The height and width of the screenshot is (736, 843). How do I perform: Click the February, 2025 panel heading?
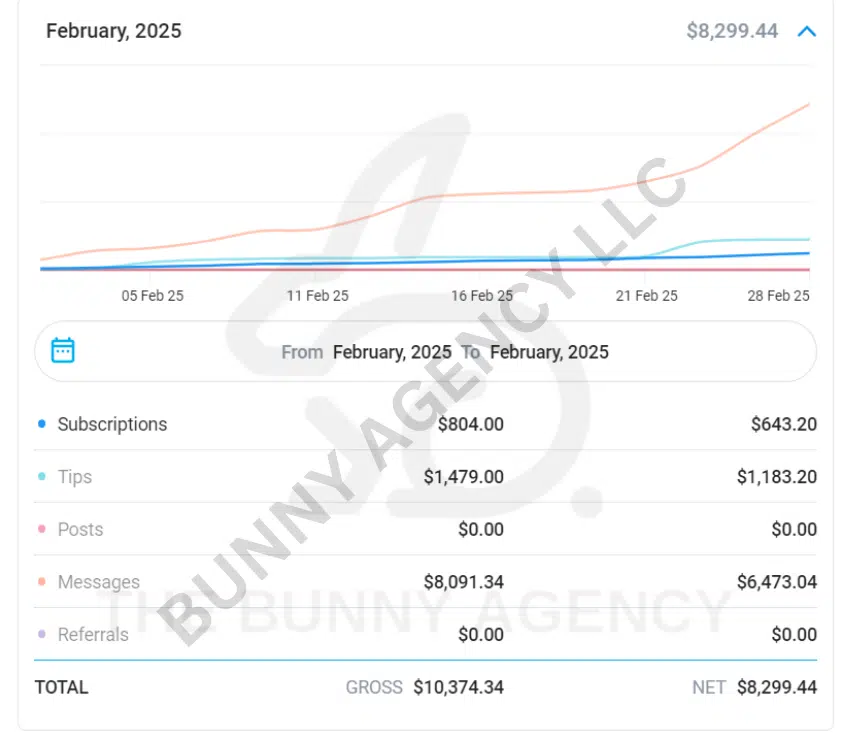coord(114,31)
